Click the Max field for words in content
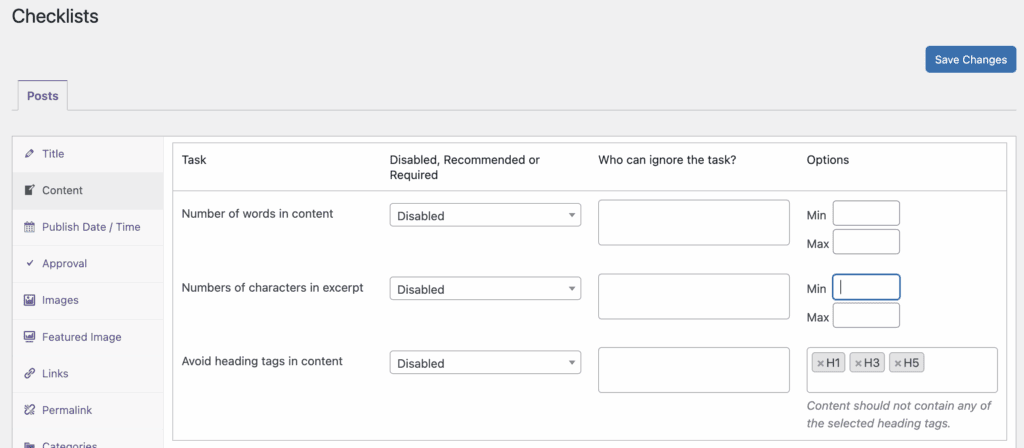 pos(866,242)
